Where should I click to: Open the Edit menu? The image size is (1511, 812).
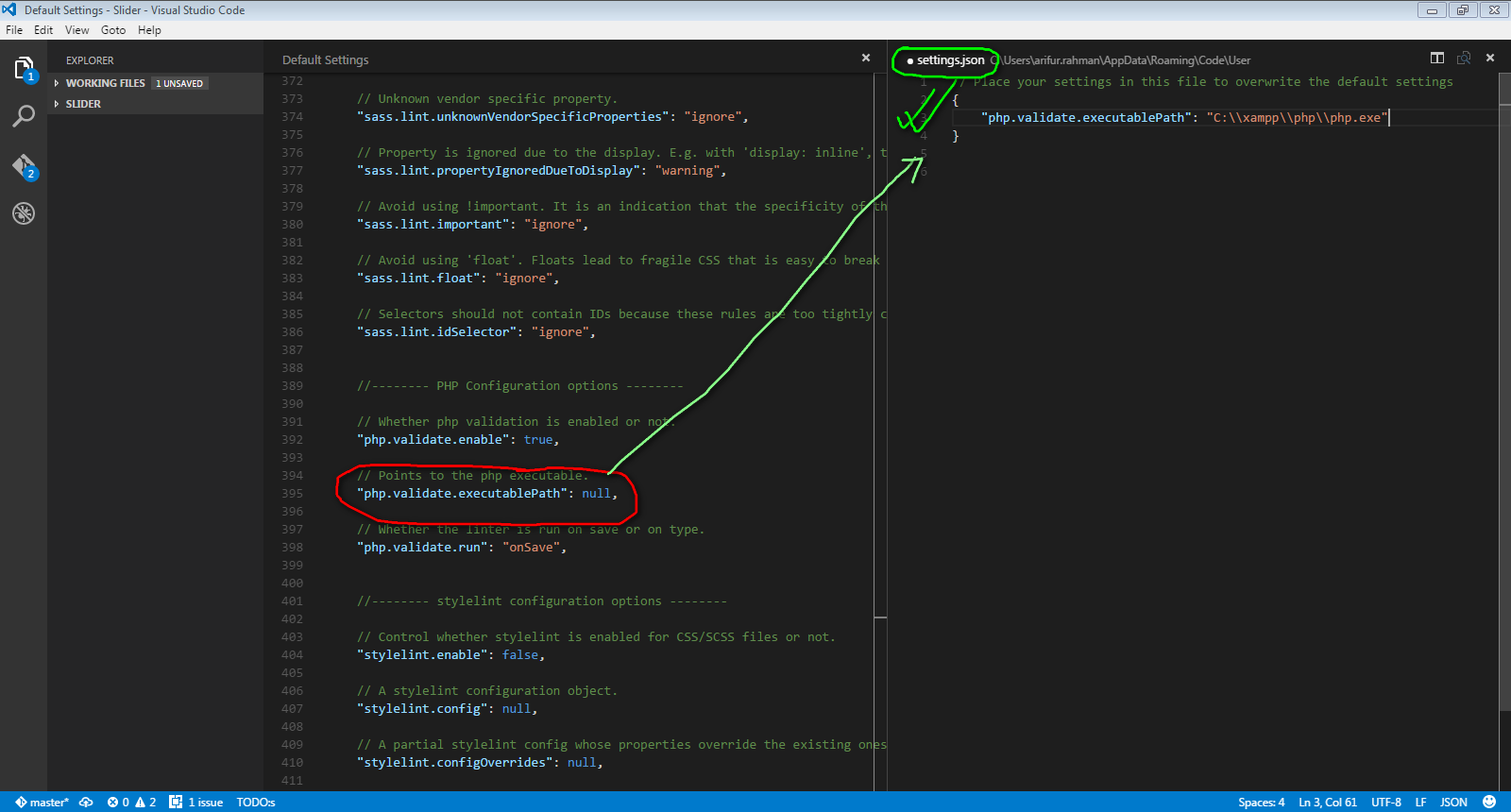point(43,30)
